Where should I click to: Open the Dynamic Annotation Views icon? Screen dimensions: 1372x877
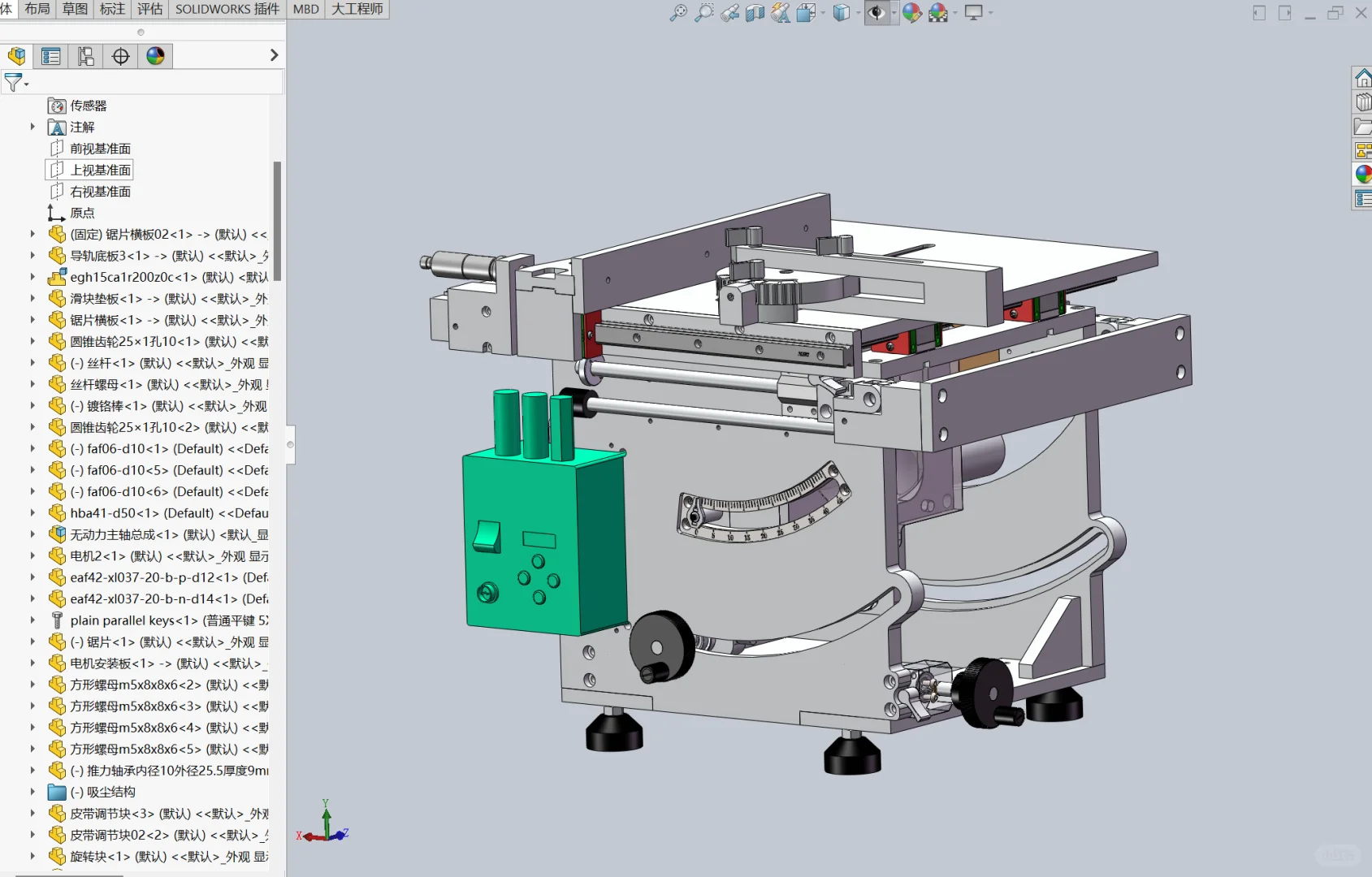(x=780, y=13)
